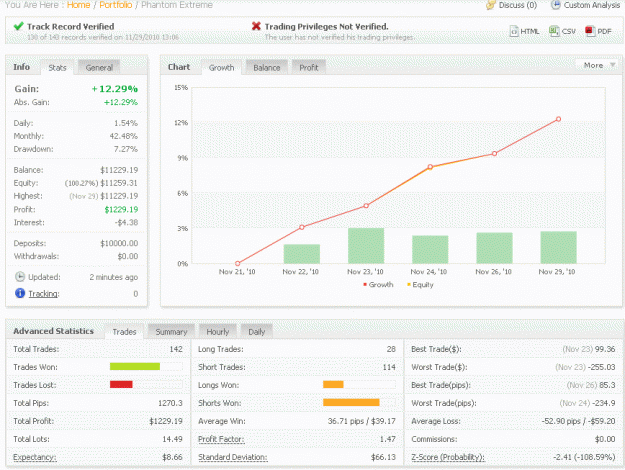Click the Discuss (0) link text
Image resolution: width=625 pixels, height=470 pixels.
point(518,5)
